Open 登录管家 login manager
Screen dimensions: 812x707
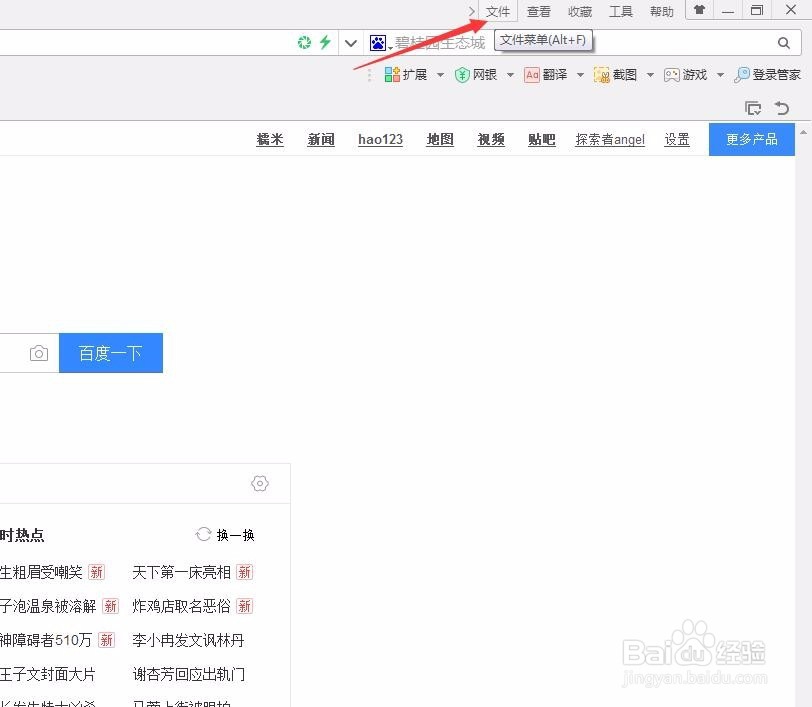tap(767, 75)
